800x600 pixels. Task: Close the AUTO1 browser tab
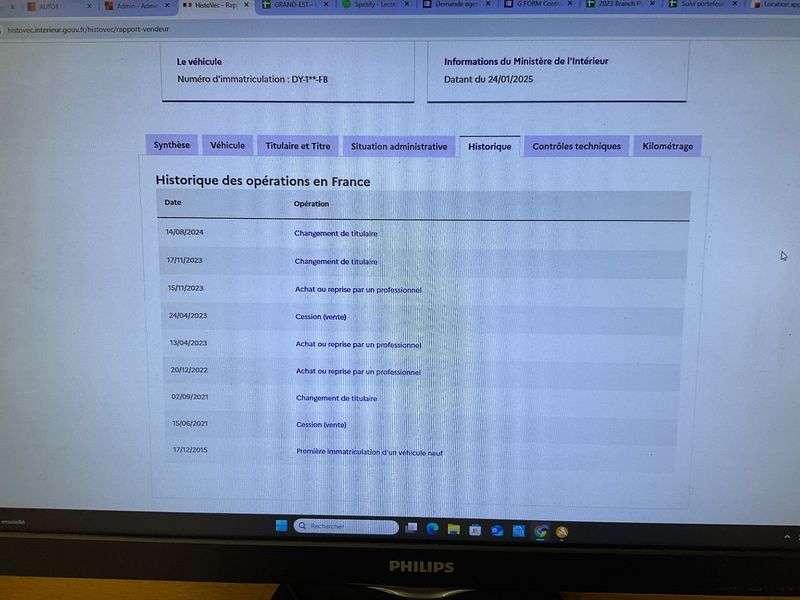point(89,6)
